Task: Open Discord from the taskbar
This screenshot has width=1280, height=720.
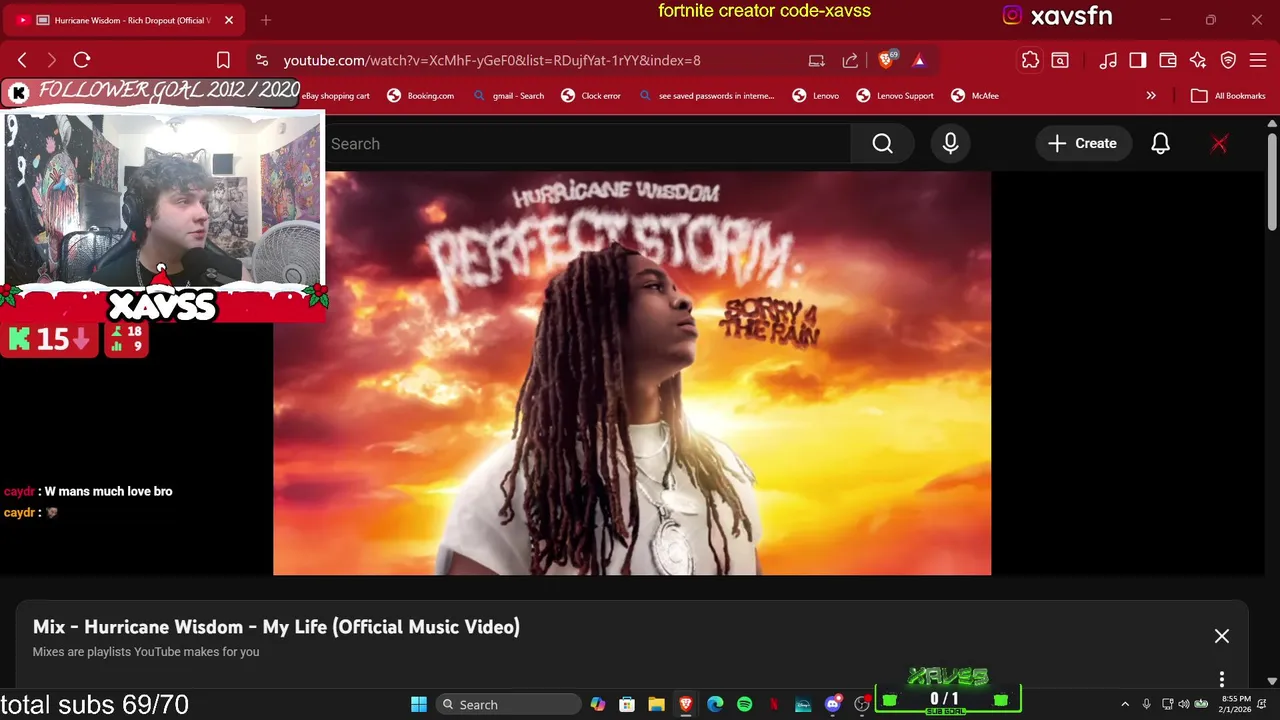Action: pyautogui.click(x=832, y=704)
